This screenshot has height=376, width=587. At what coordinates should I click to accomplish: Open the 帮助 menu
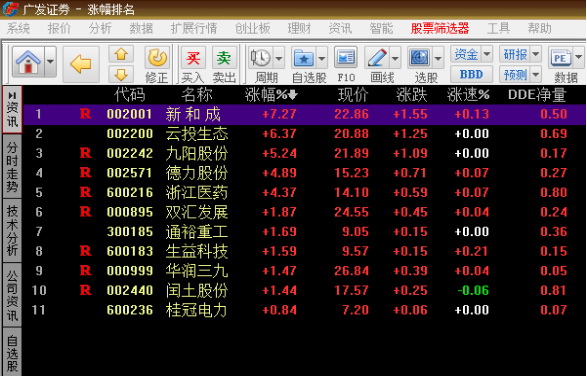click(x=539, y=28)
